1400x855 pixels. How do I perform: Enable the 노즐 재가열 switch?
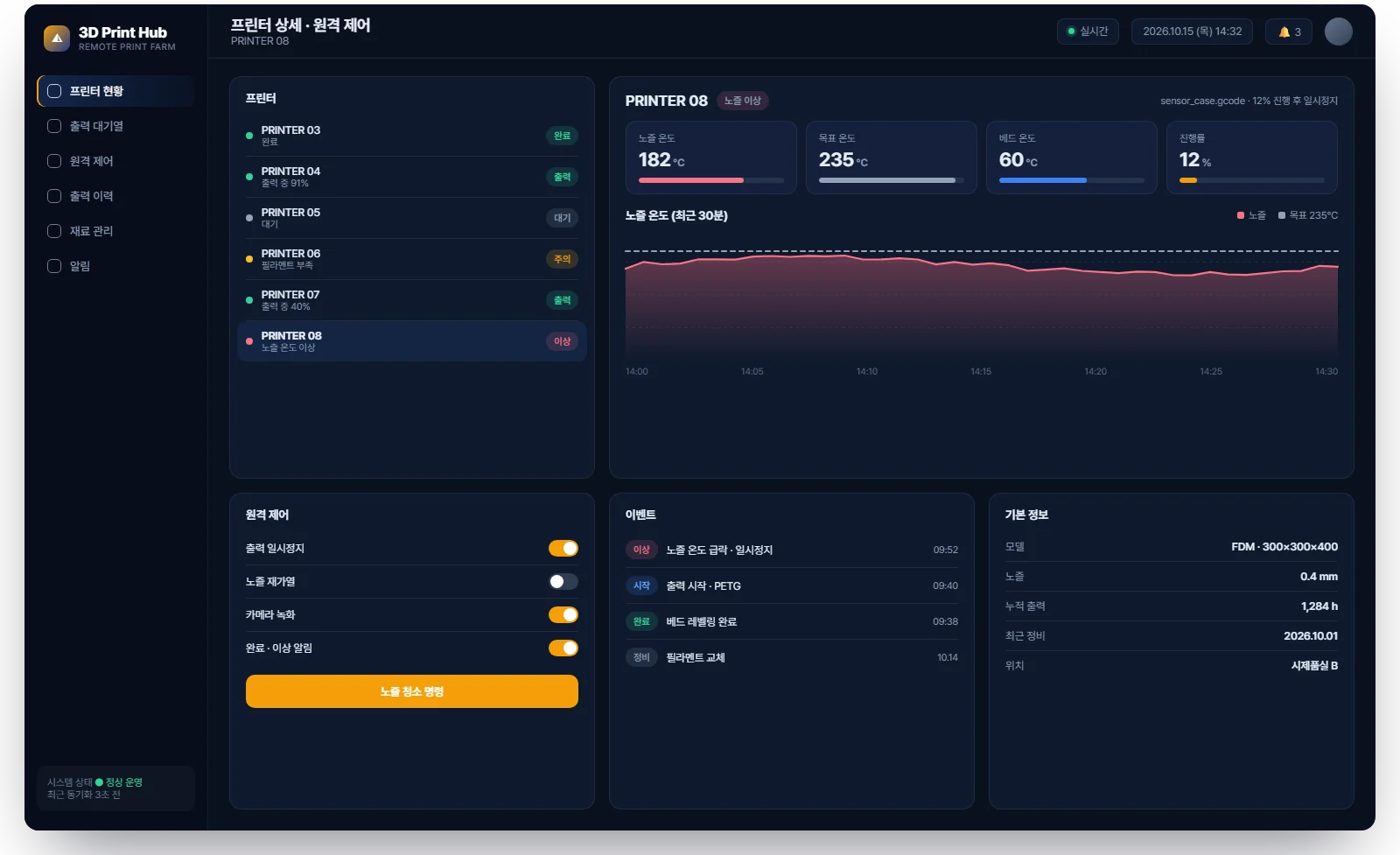click(x=563, y=582)
